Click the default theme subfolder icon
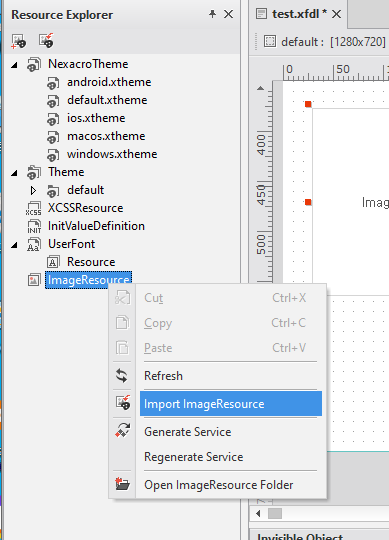The image size is (389, 540). coord(53,190)
